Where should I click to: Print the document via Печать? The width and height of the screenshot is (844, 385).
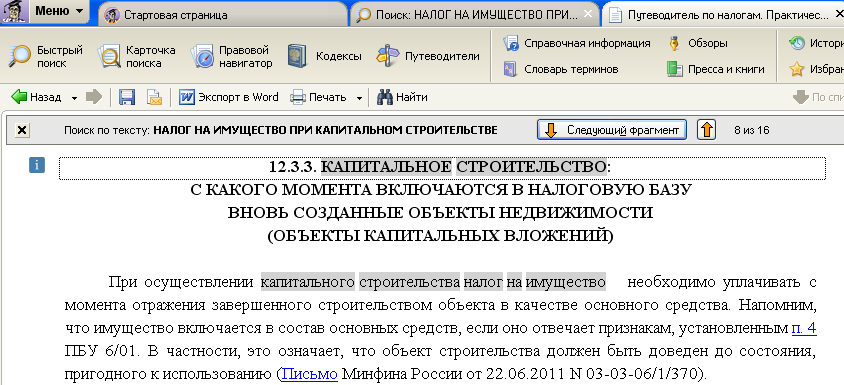[x=319, y=97]
